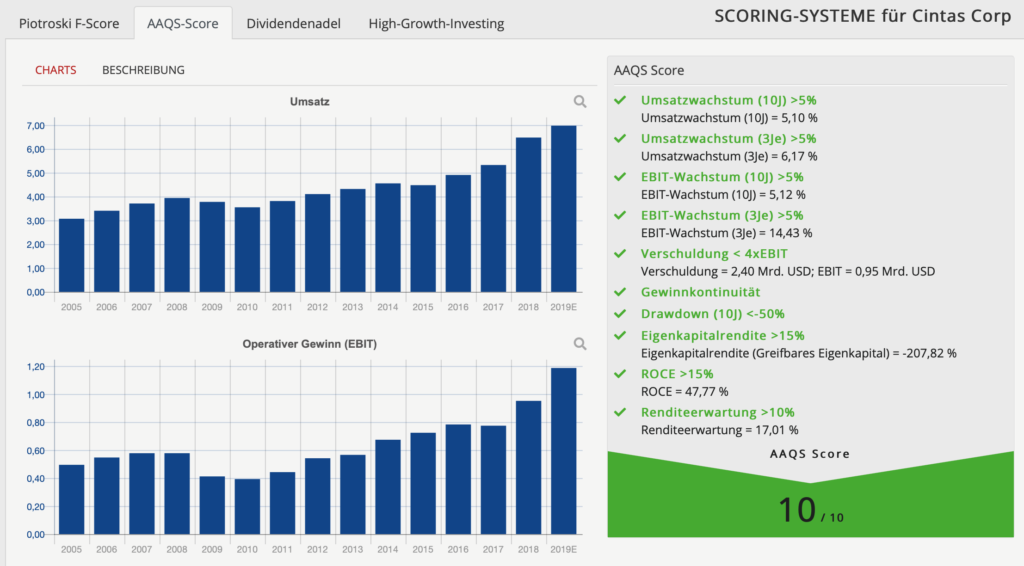Magnify the Umsatz chart with the search icon
This screenshot has width=1024, height=566.
point(580,101)
